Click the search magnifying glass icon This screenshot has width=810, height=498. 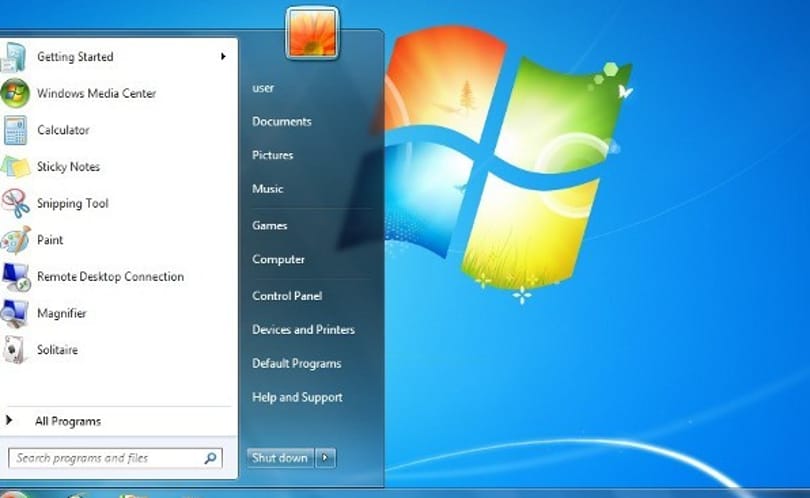[x=210, y=458]
